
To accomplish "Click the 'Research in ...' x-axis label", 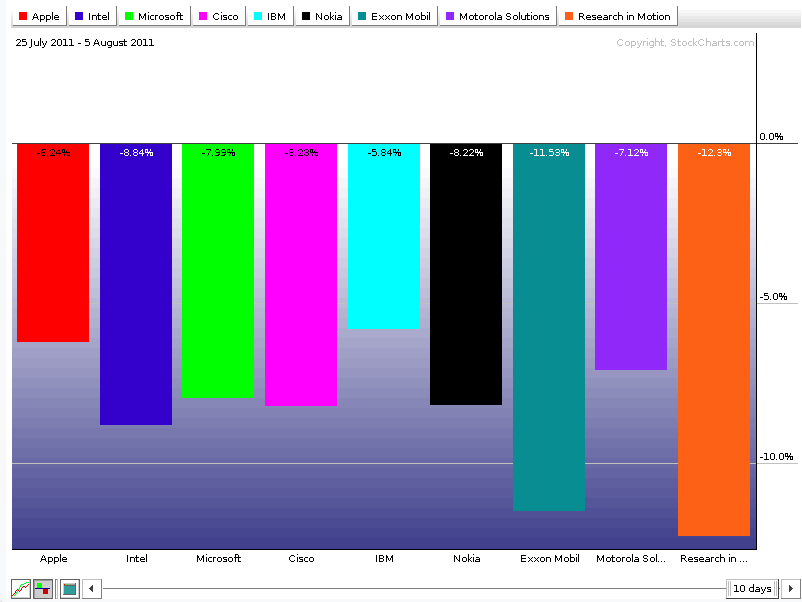I will pyautogui.click(x=714, y=559).
